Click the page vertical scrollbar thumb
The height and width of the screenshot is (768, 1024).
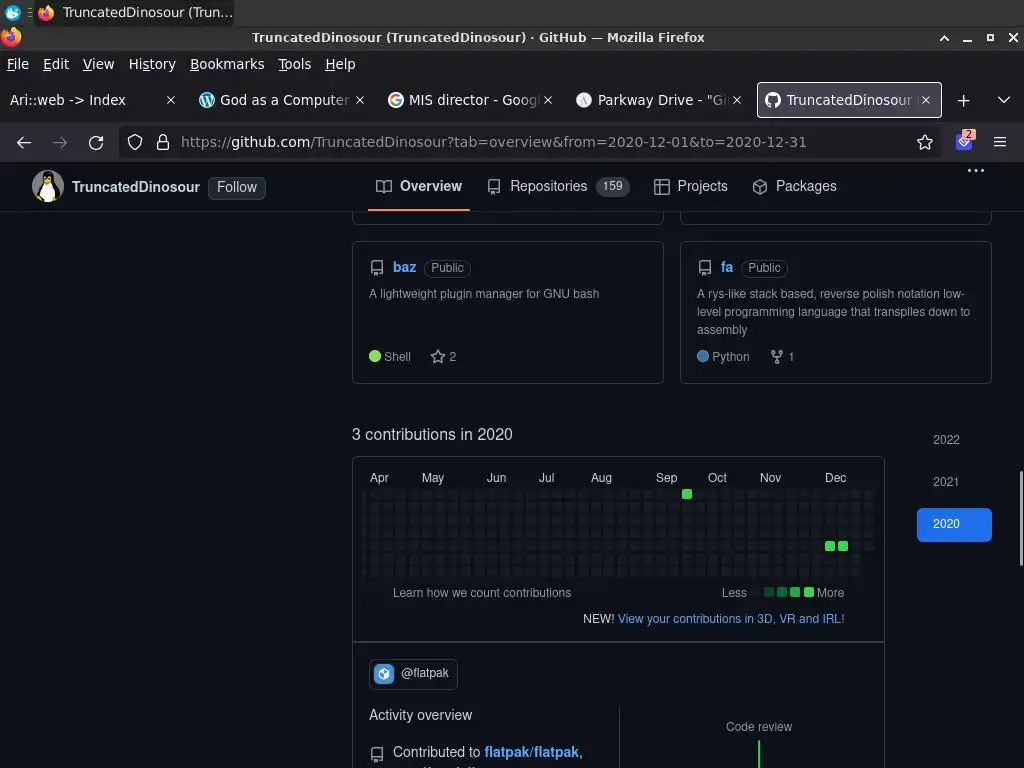1021,519
